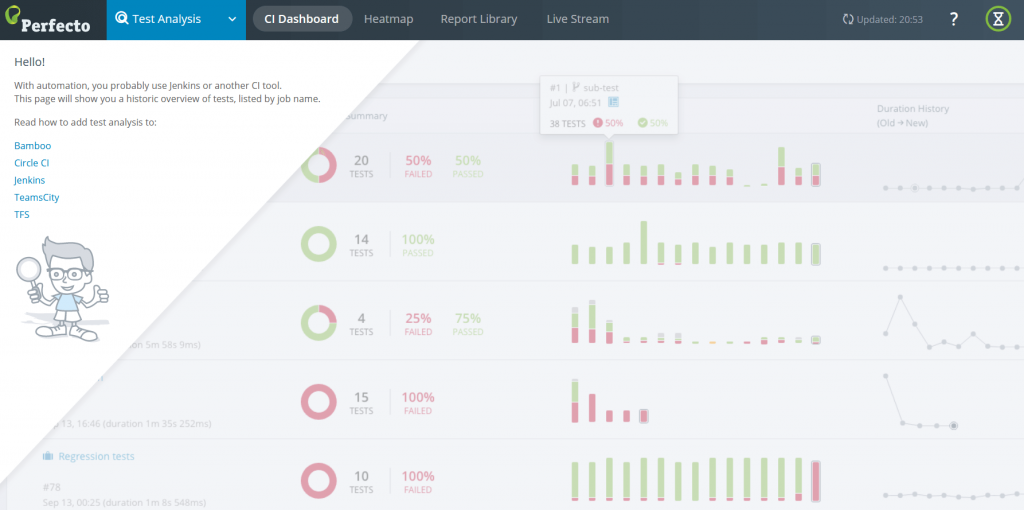Click the report icon in build tooltip
1024x510 pixels.
coord(614,102)
